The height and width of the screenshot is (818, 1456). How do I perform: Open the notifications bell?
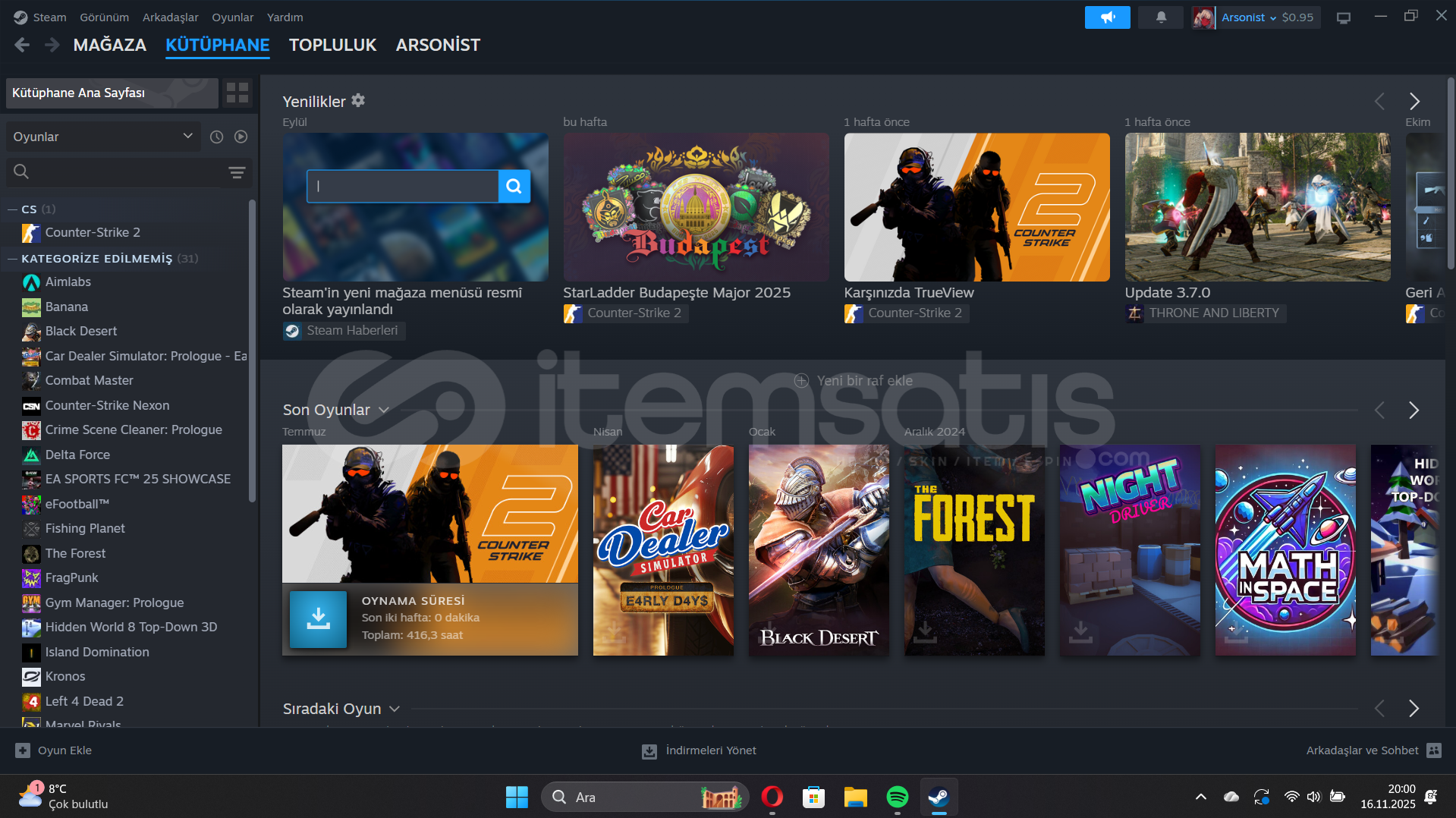(x=1161, y=17)
